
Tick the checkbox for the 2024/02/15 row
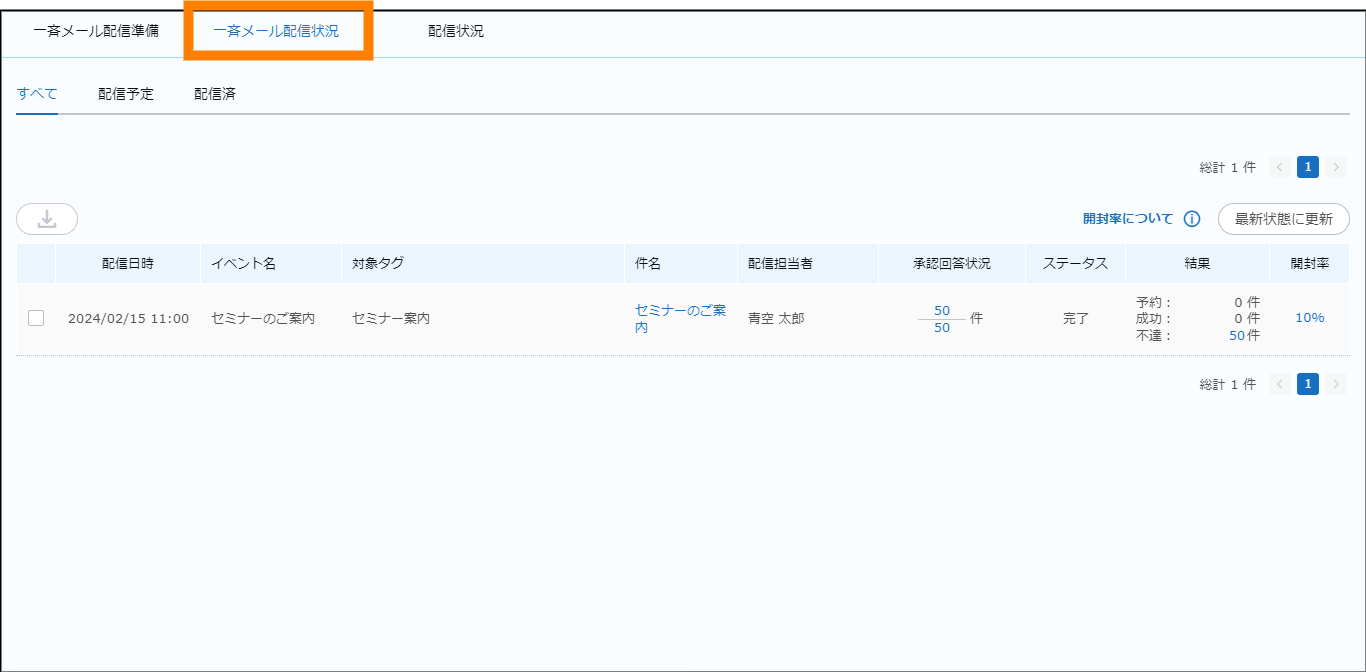point(36,318)
